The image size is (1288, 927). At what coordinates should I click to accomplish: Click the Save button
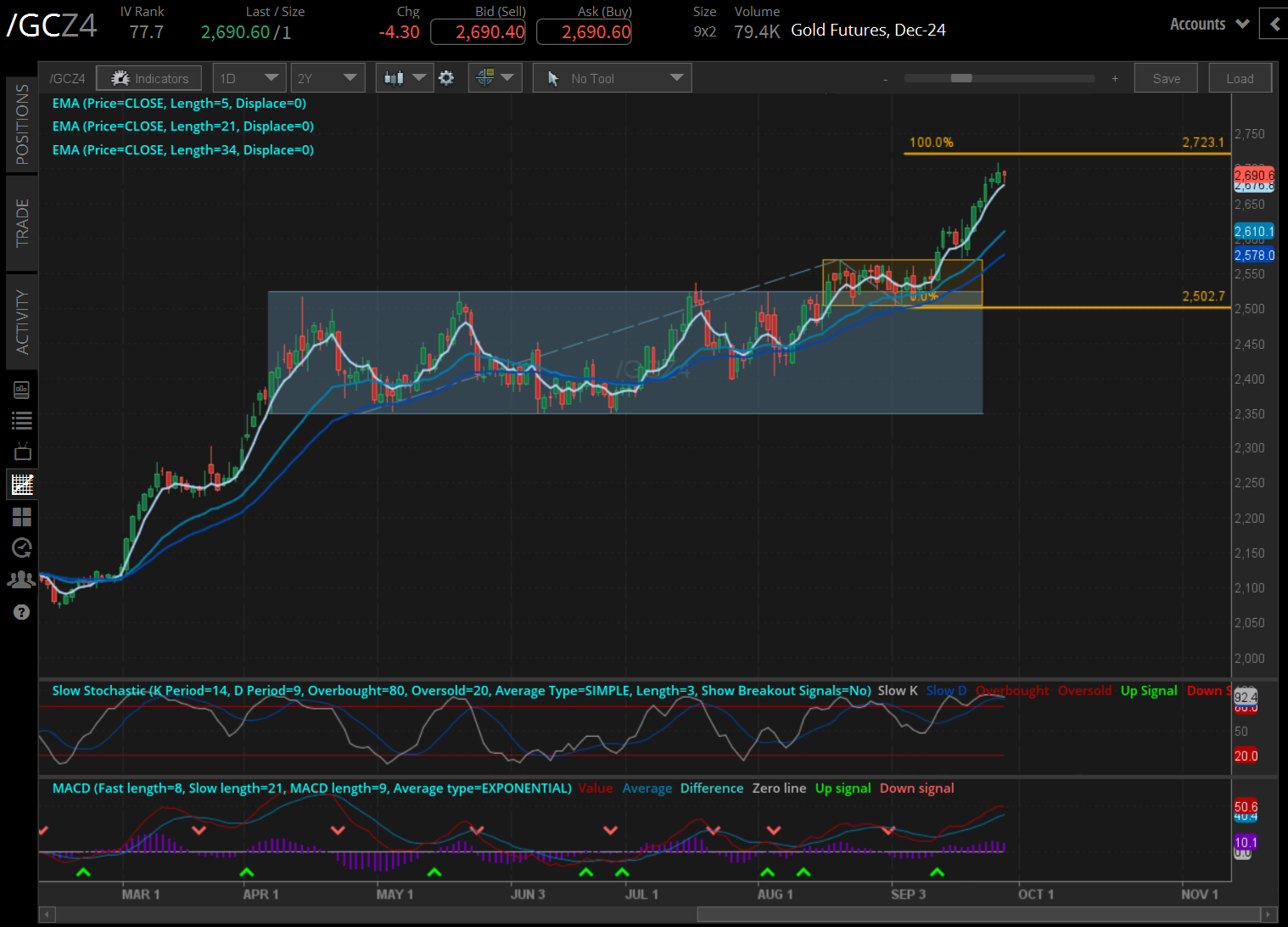[x=1165, y=77]
